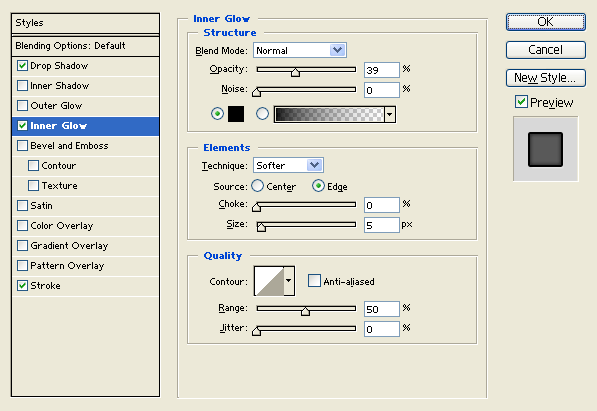Tick the Inner Shadow checkbox
Image resolution: width=597 pixels, height=411 pixels.
(x=22, y=86)
